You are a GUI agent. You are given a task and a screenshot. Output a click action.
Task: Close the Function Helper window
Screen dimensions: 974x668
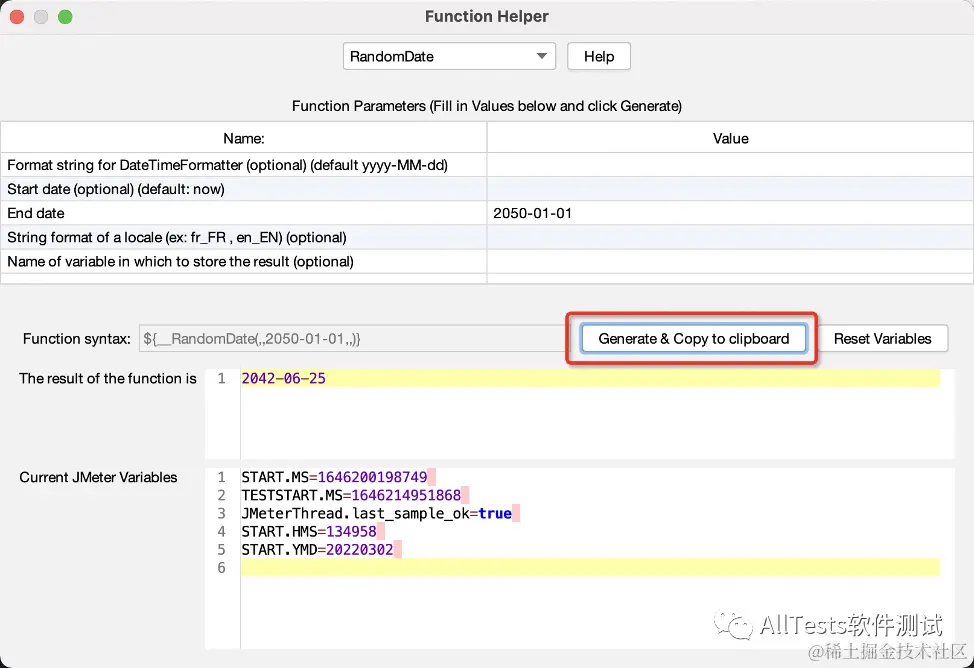[x=17, y=17]
